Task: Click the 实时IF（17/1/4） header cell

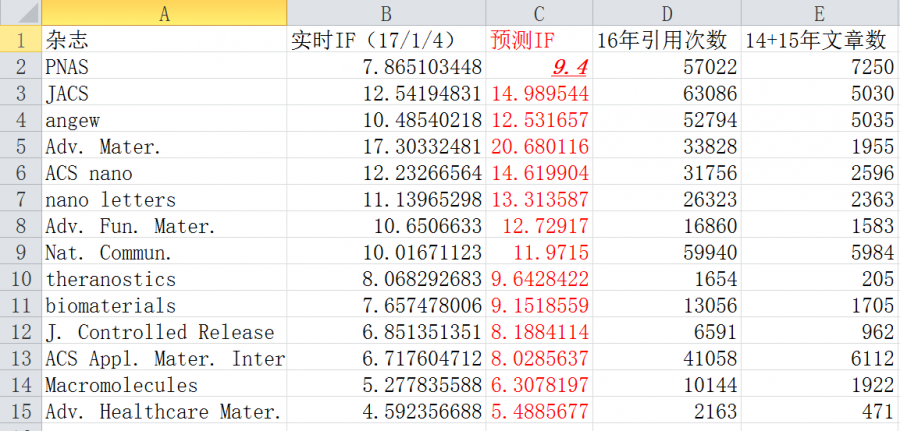Action: click(x=386, y=40)
